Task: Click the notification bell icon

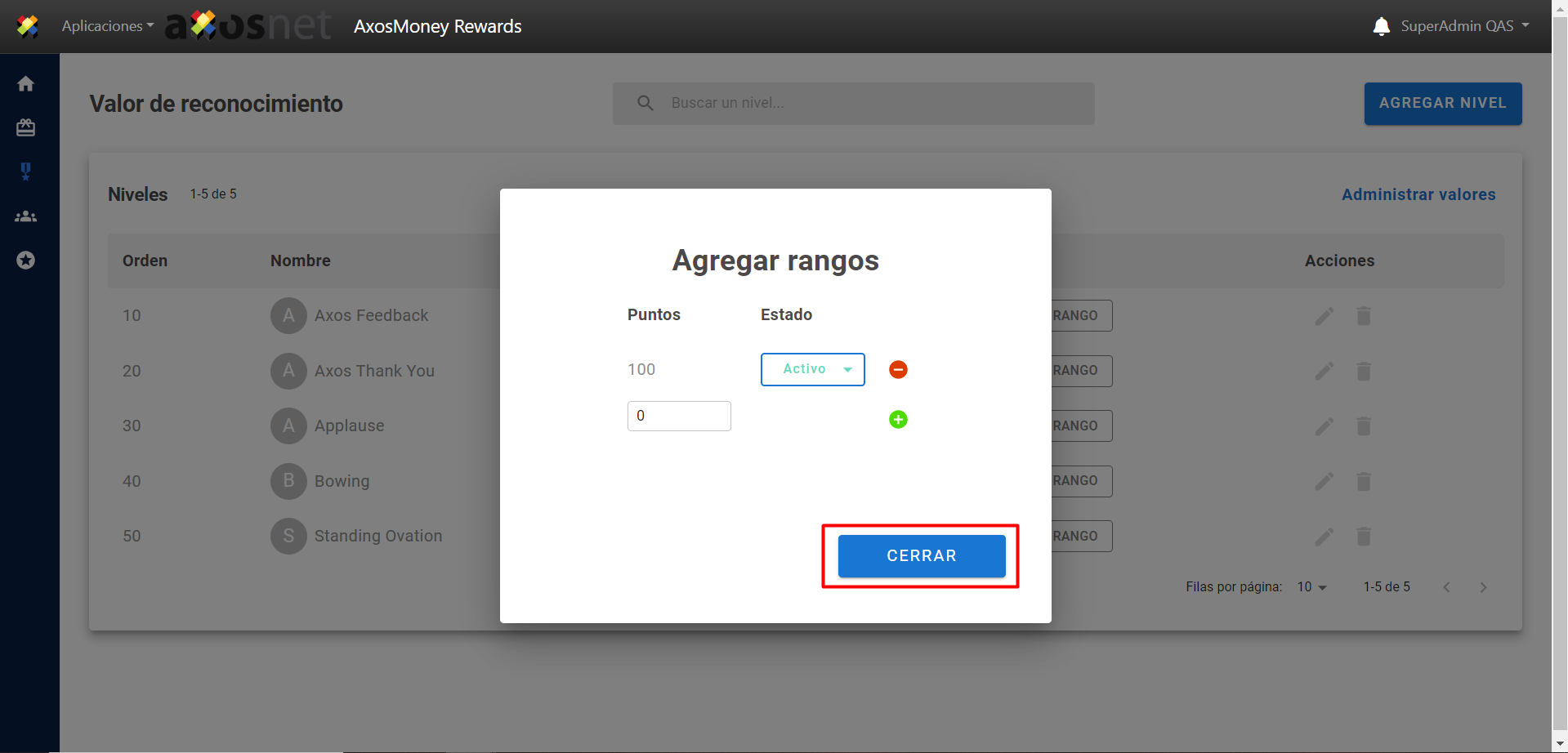Action: 1381,26
